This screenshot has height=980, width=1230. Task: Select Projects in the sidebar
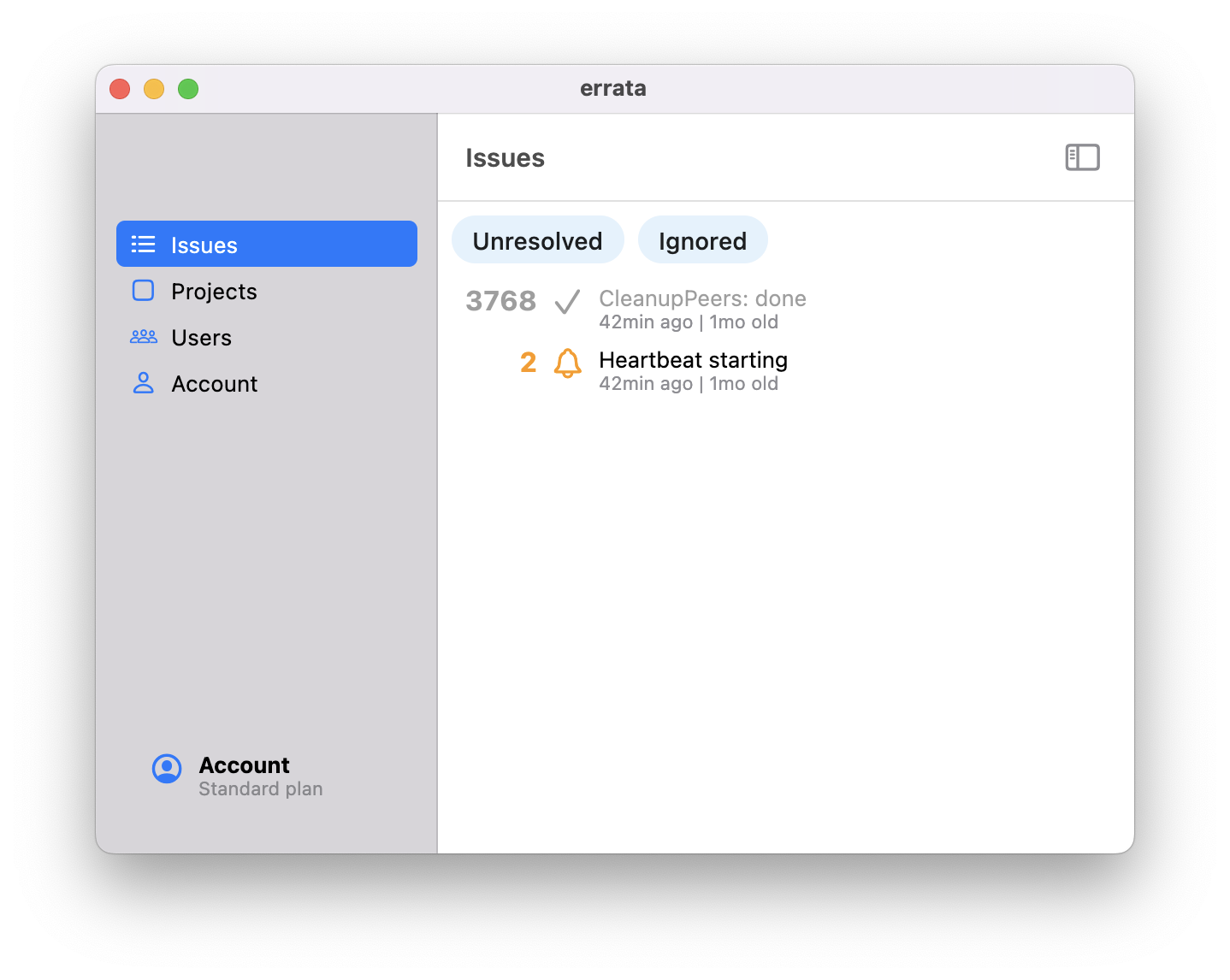tap(214, 291)
